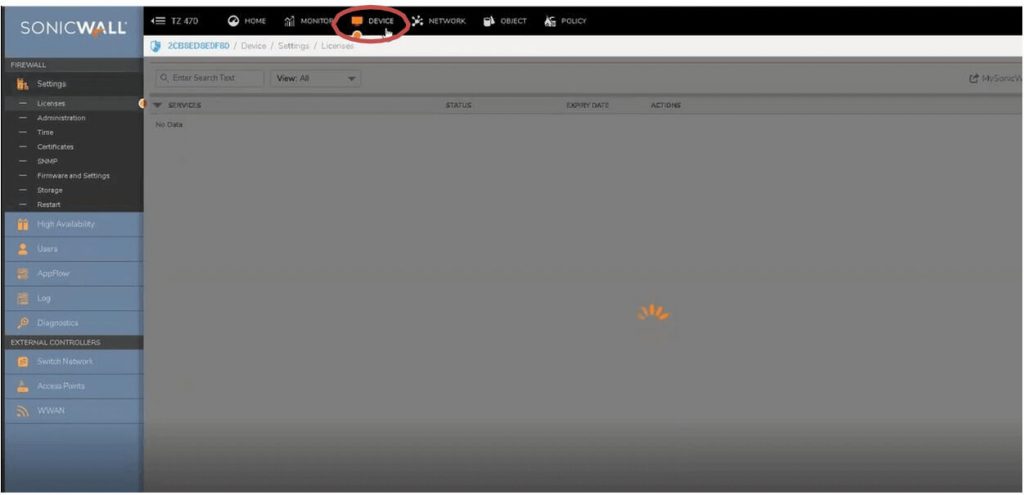Image resolution: width=1024 pixels, height=495 pixels.
Task: Click the SonicWall logo
Action: (x=72, y=28)
